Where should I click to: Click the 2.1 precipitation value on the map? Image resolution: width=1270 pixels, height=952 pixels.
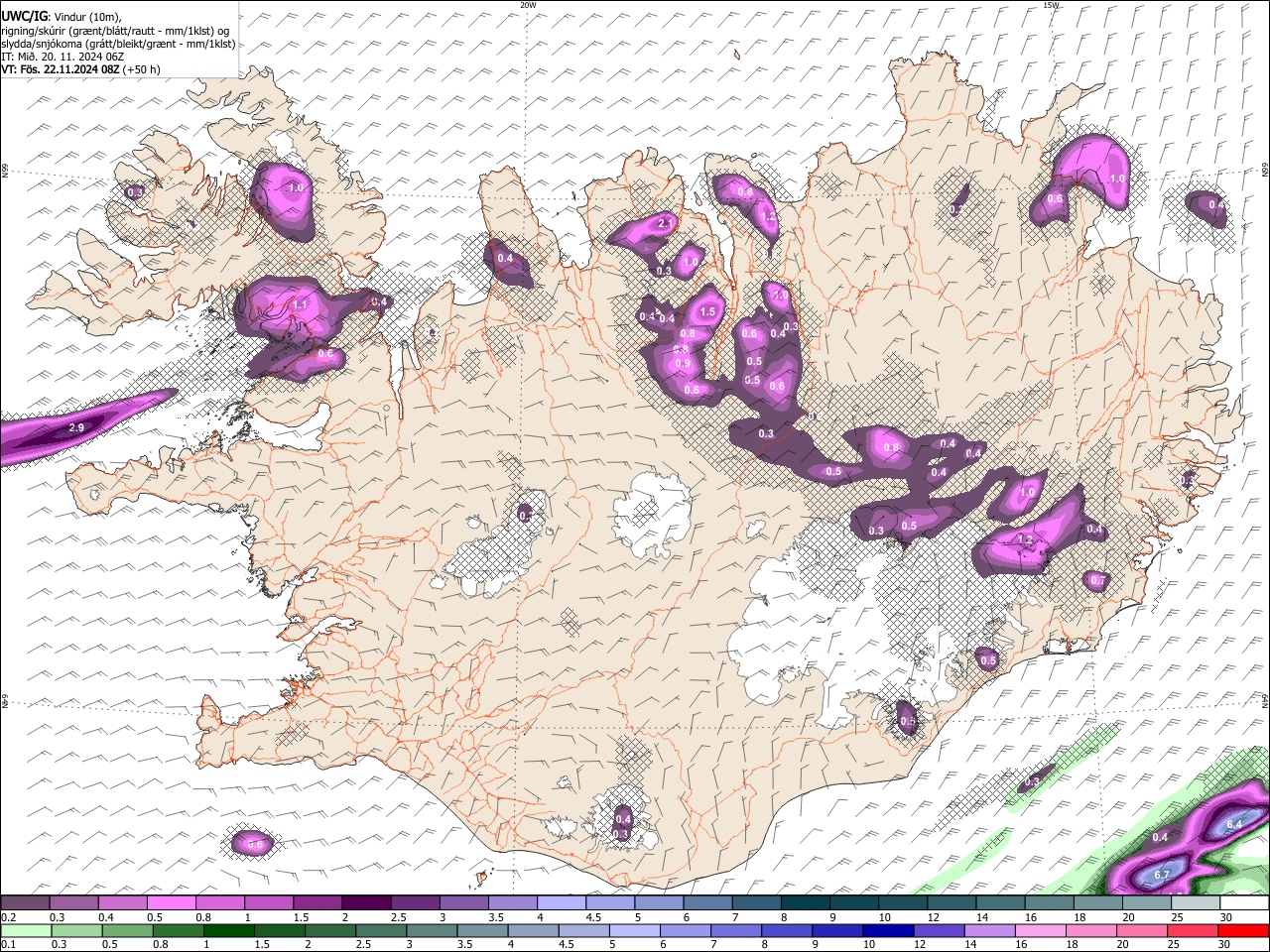click(665, 223)
